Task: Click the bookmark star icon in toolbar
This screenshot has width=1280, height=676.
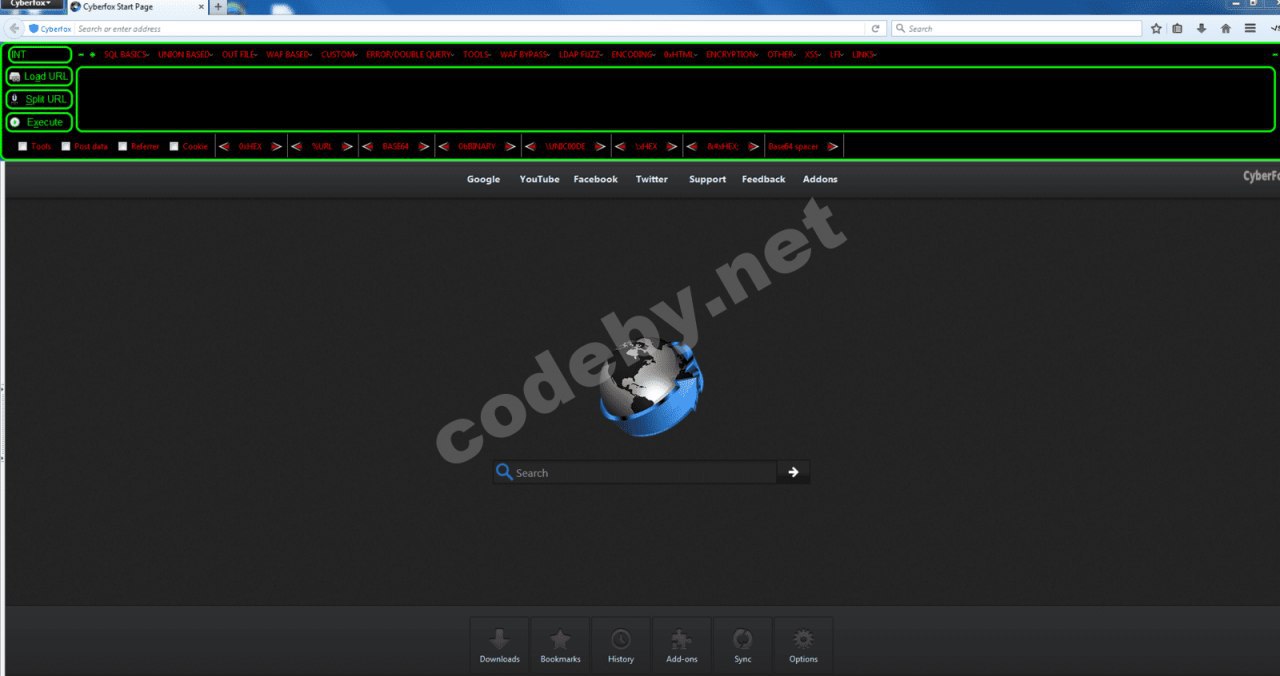Action: click(1156, 29)
